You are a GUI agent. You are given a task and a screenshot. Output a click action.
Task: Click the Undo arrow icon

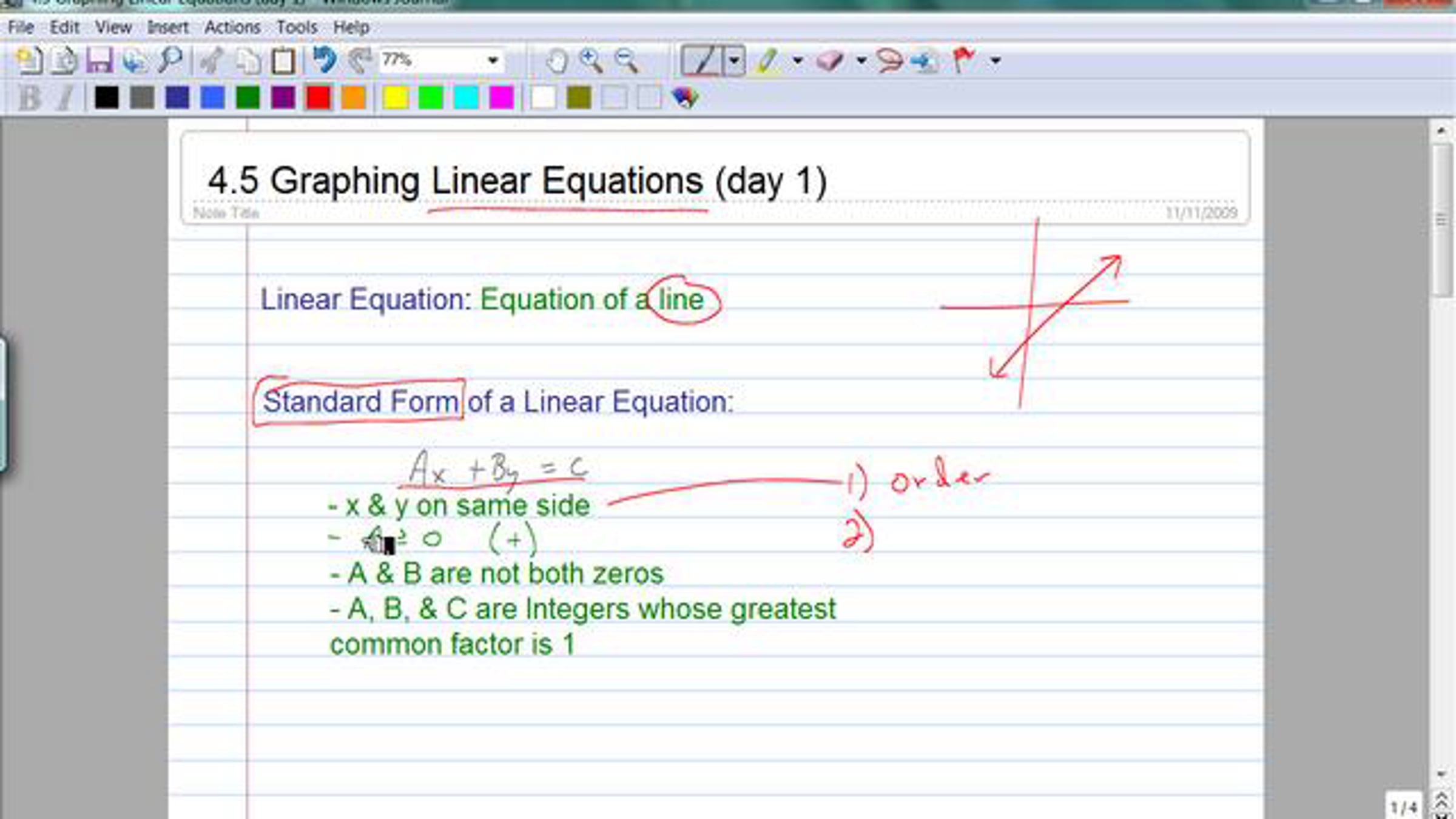[325, 61]
